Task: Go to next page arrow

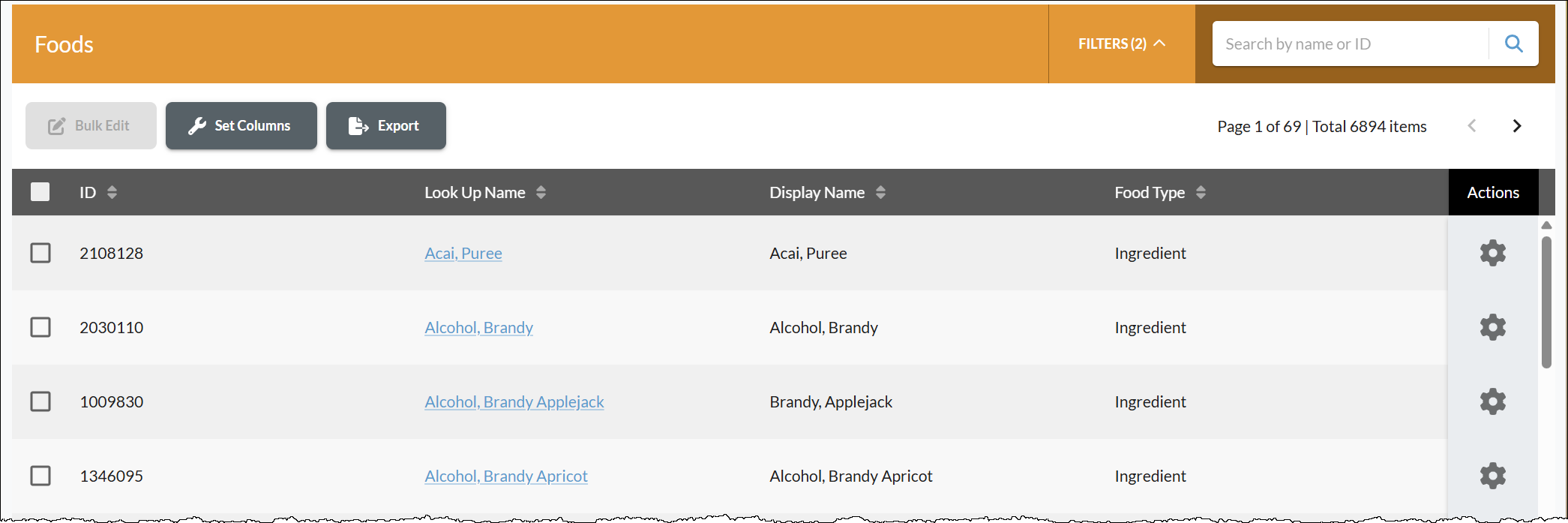Action: click(x=1517, y=126)
